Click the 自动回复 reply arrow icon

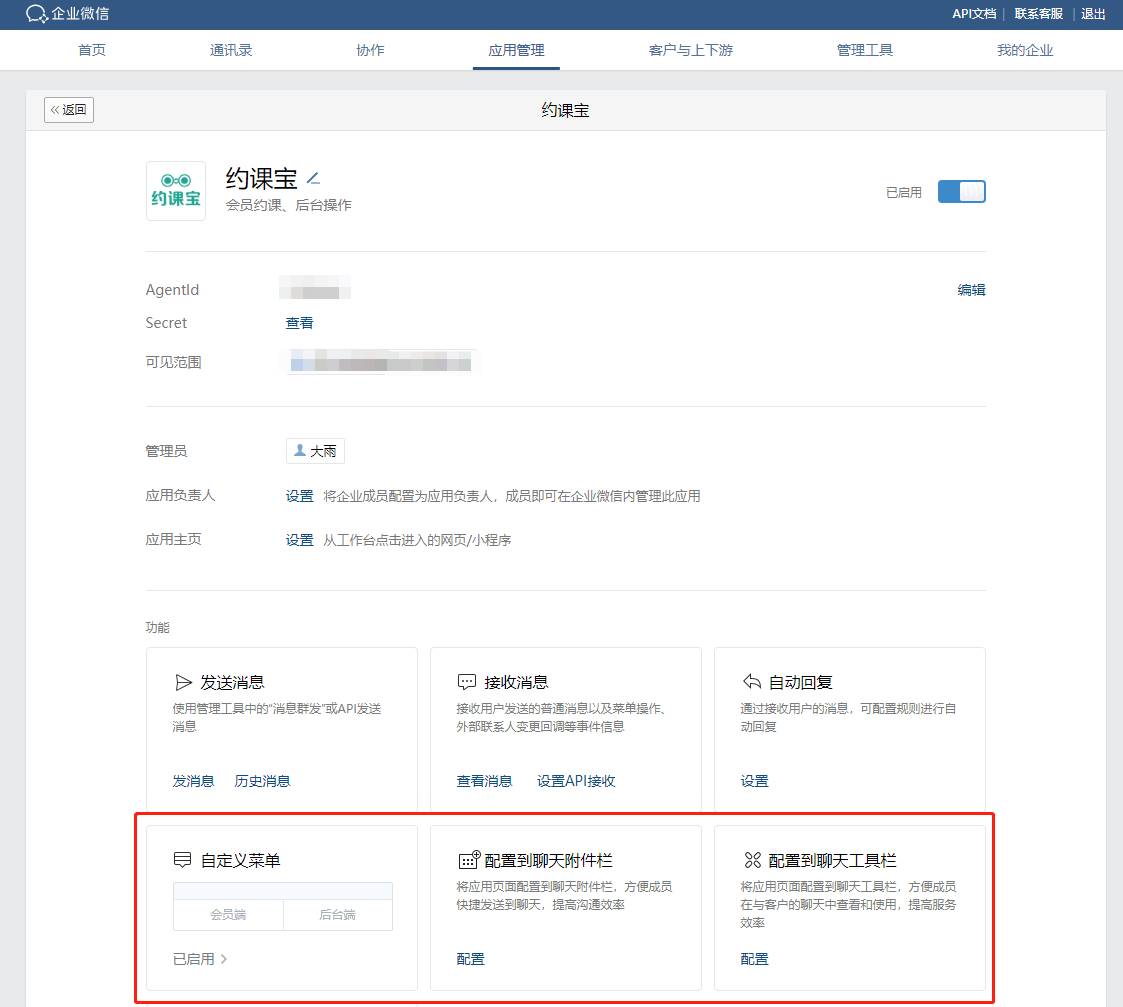pyautogui.click(x=752, y=681)
